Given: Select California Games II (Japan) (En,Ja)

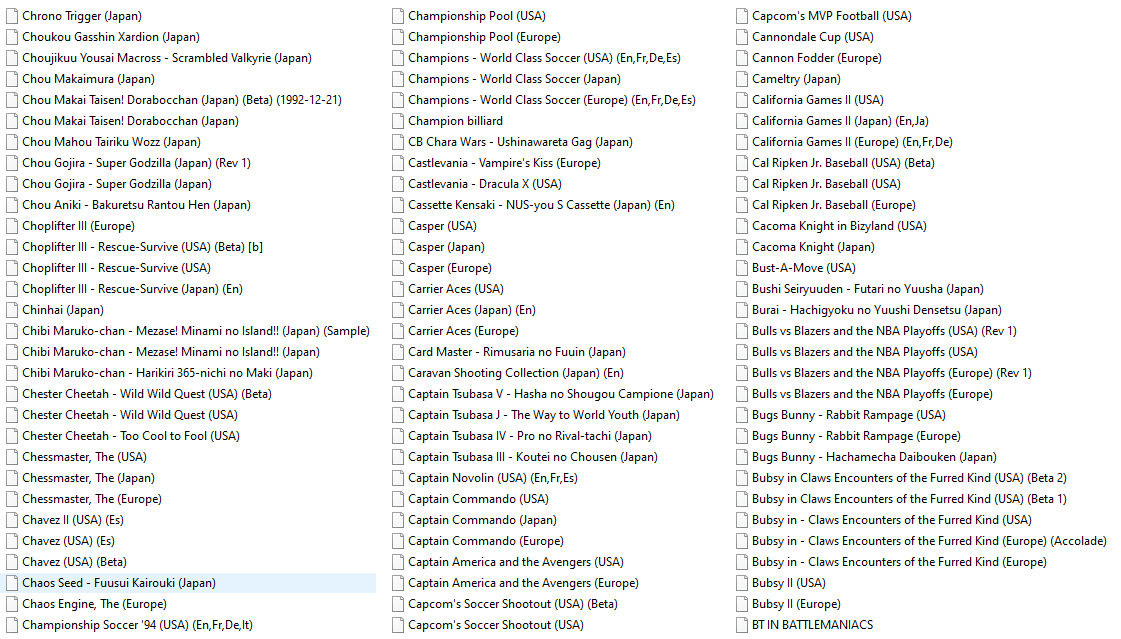Looking at the screenshot, I should [840, 121].
